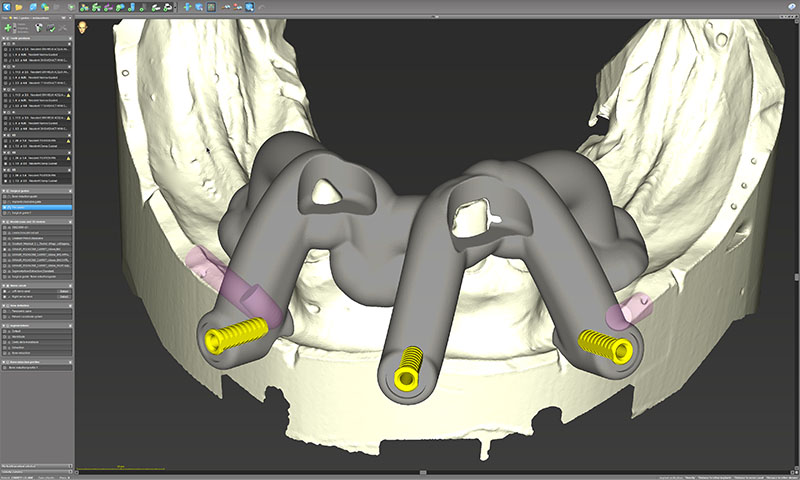Toggle the Left nerve canal checkbox
800x480 pixels.
coord(6,292)
